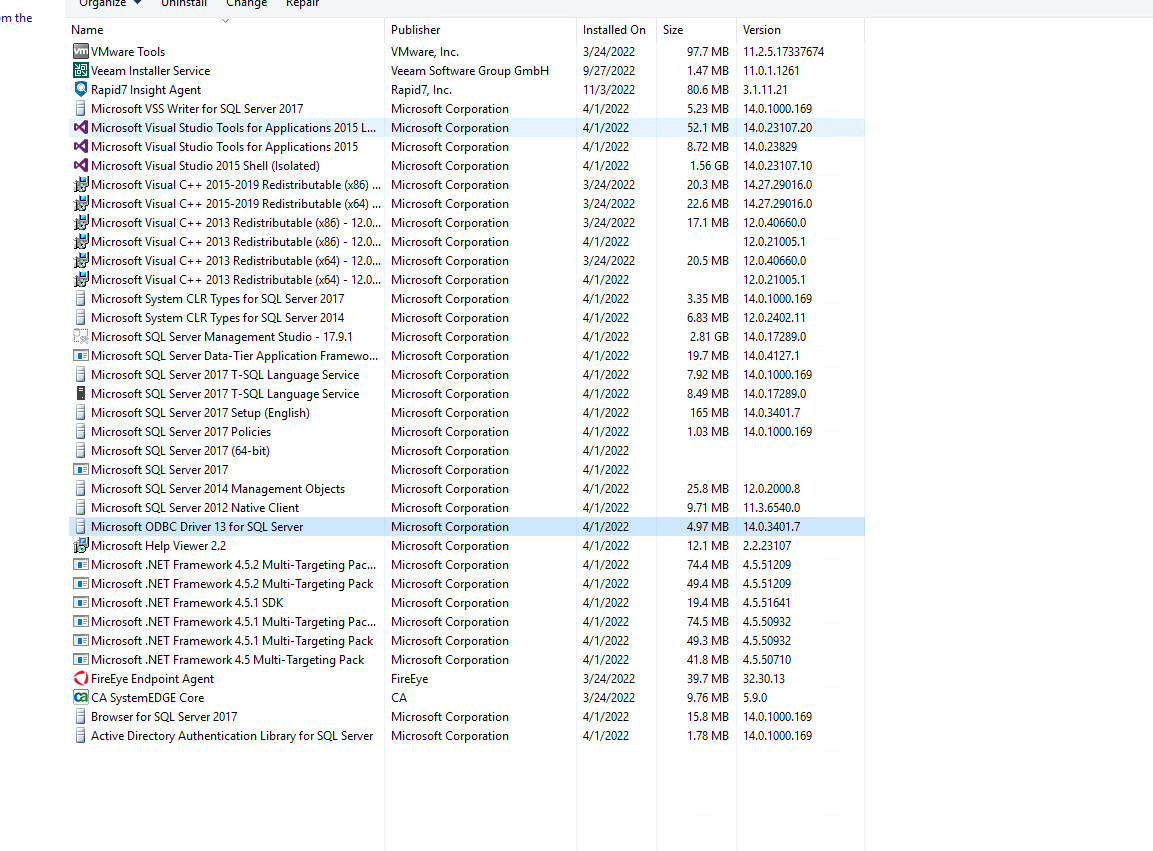Select the VSS Writer for SQL Server 2017 icon
Screen dimensions: 1153x851
tap(81, 109)
